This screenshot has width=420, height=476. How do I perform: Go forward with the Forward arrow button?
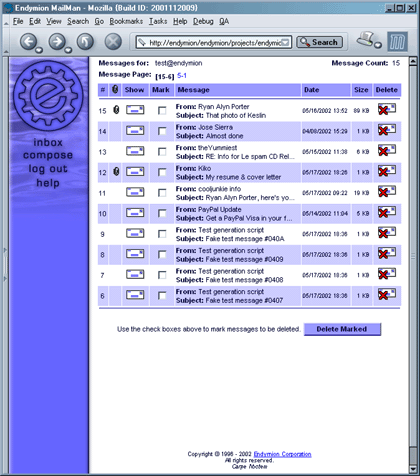[57, 42]
